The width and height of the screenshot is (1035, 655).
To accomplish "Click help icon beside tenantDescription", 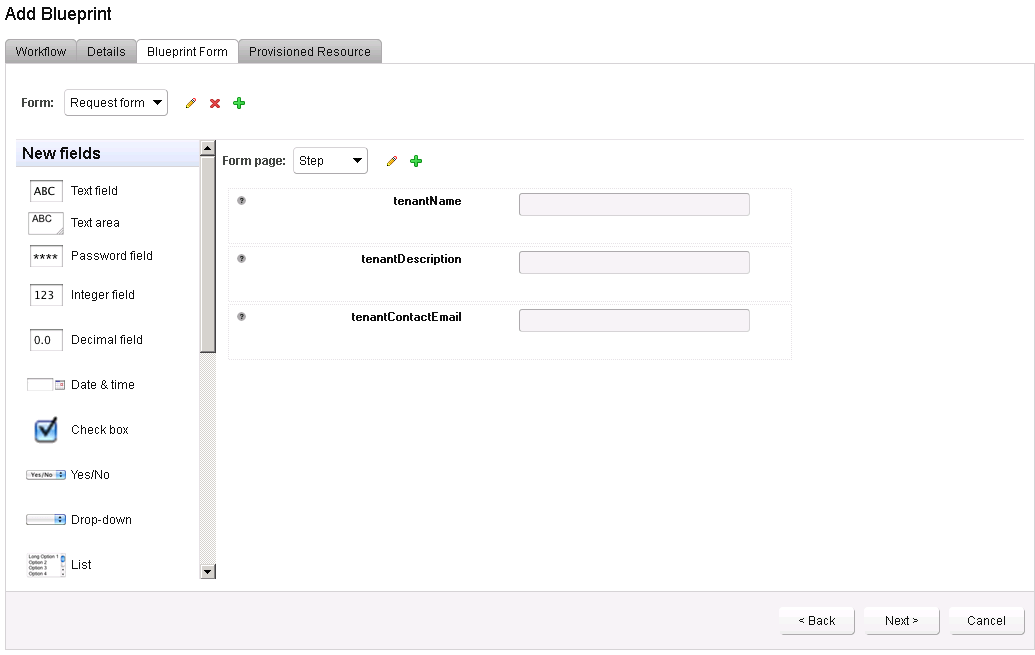I will [242, 259].
